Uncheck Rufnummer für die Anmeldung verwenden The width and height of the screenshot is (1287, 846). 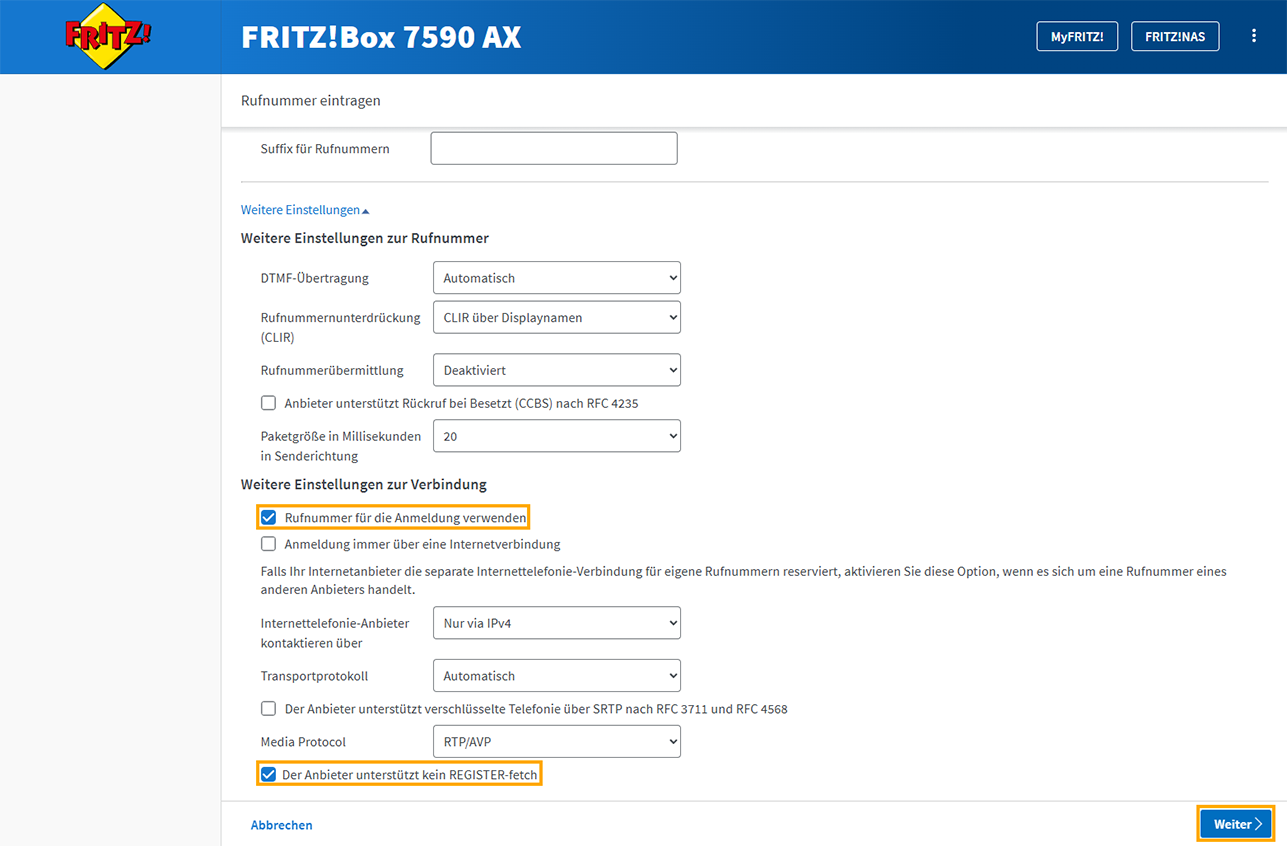(268, 518)
